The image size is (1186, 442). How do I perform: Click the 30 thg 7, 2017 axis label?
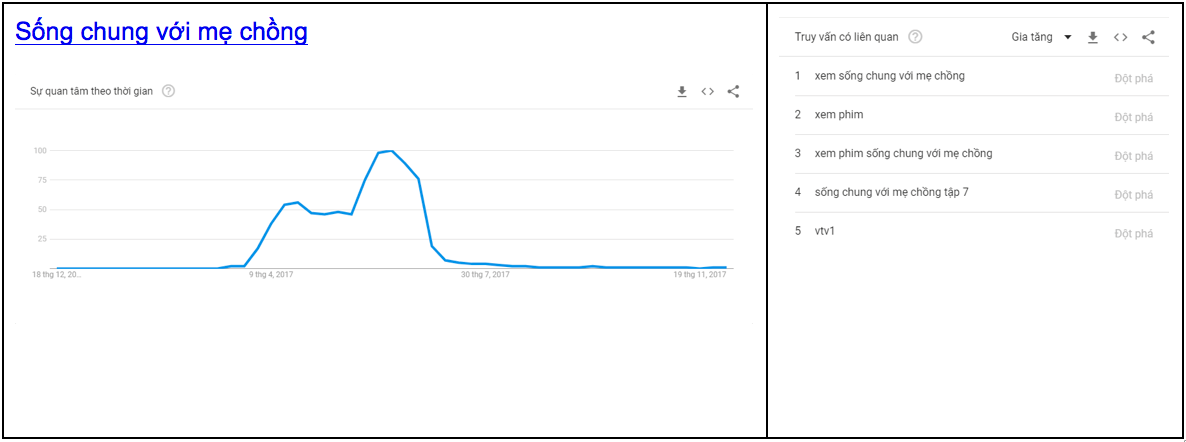pyautogui.click(x=486, y=275)
